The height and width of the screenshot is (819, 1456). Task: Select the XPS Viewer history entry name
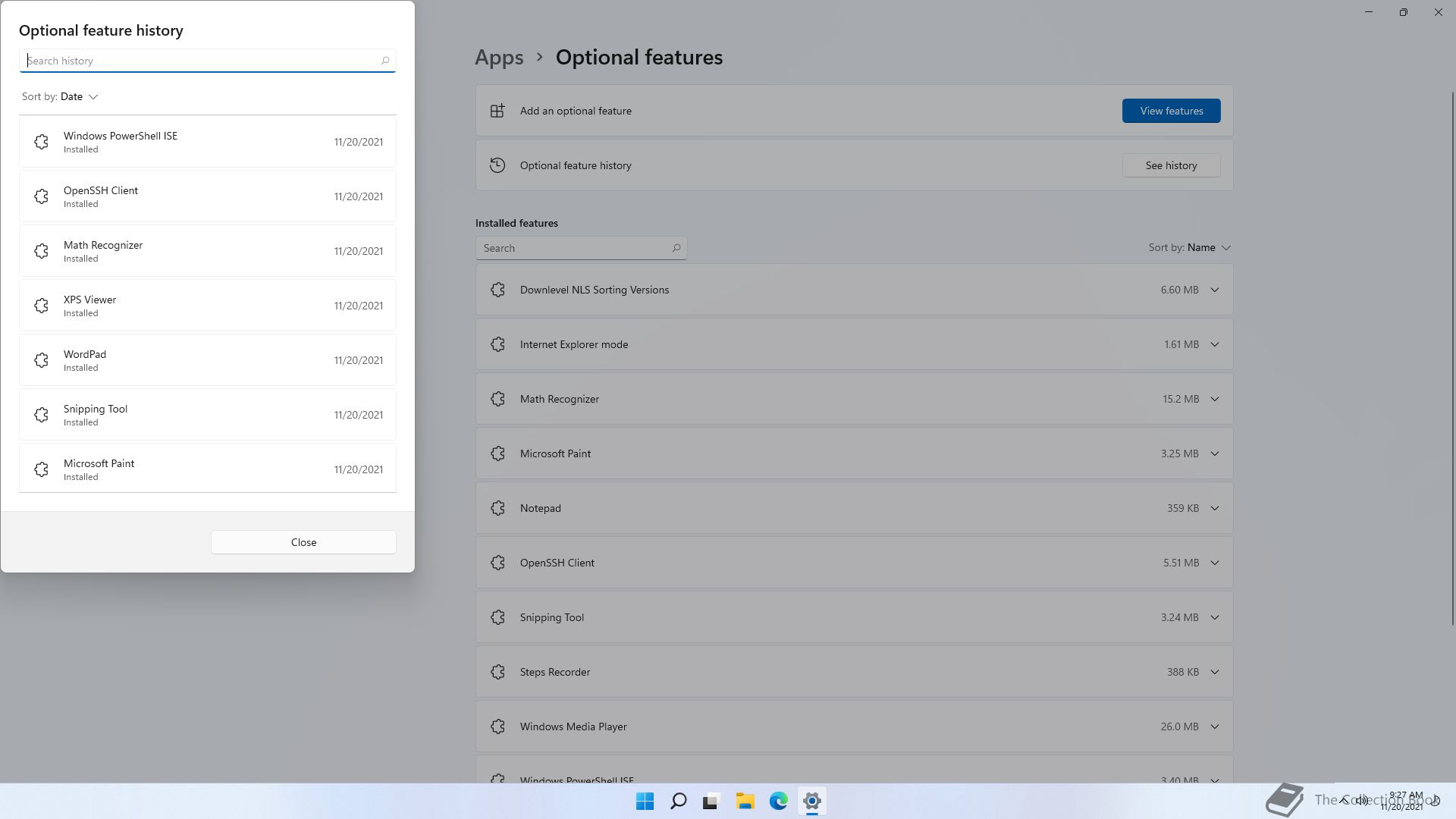click(89, 300)
